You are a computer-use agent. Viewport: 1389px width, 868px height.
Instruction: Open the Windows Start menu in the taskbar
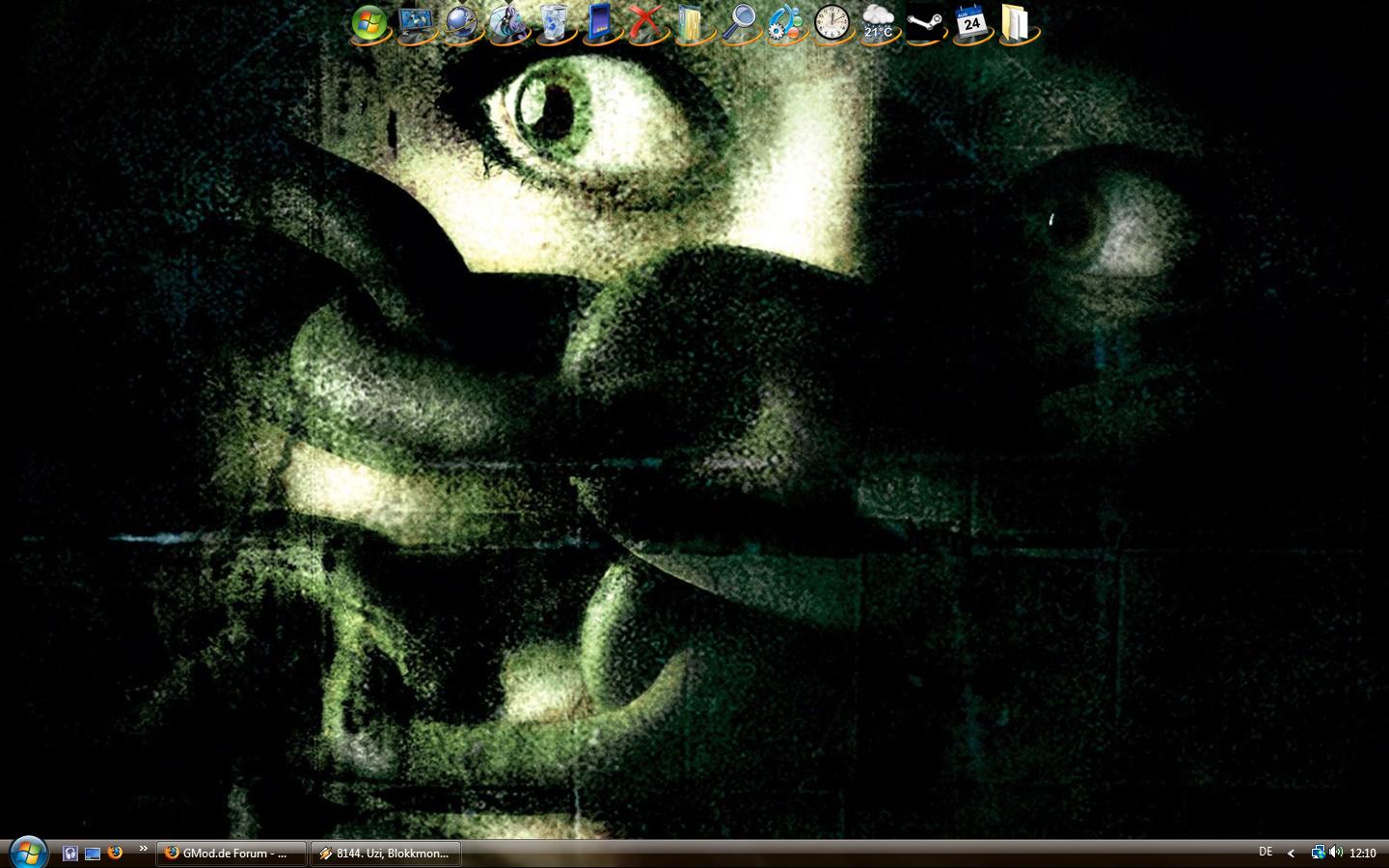[x=28, y=853]
